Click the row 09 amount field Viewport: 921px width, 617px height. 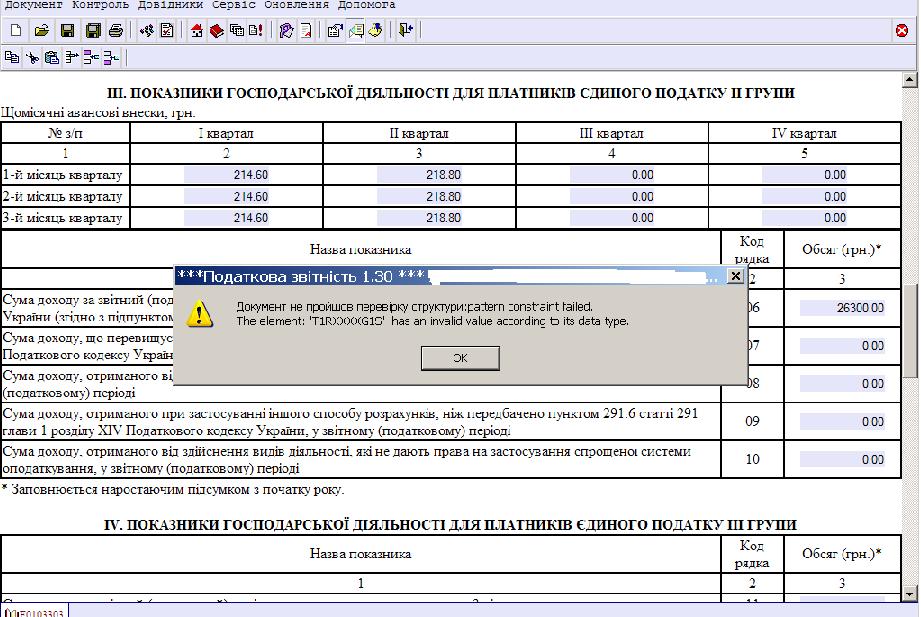click(842, 422)
